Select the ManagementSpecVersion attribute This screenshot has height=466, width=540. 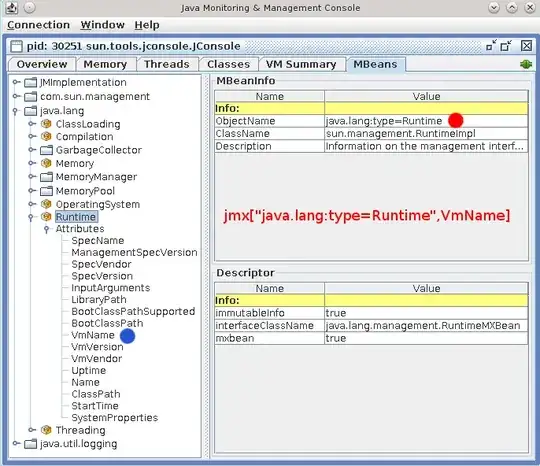coord(134,252)
